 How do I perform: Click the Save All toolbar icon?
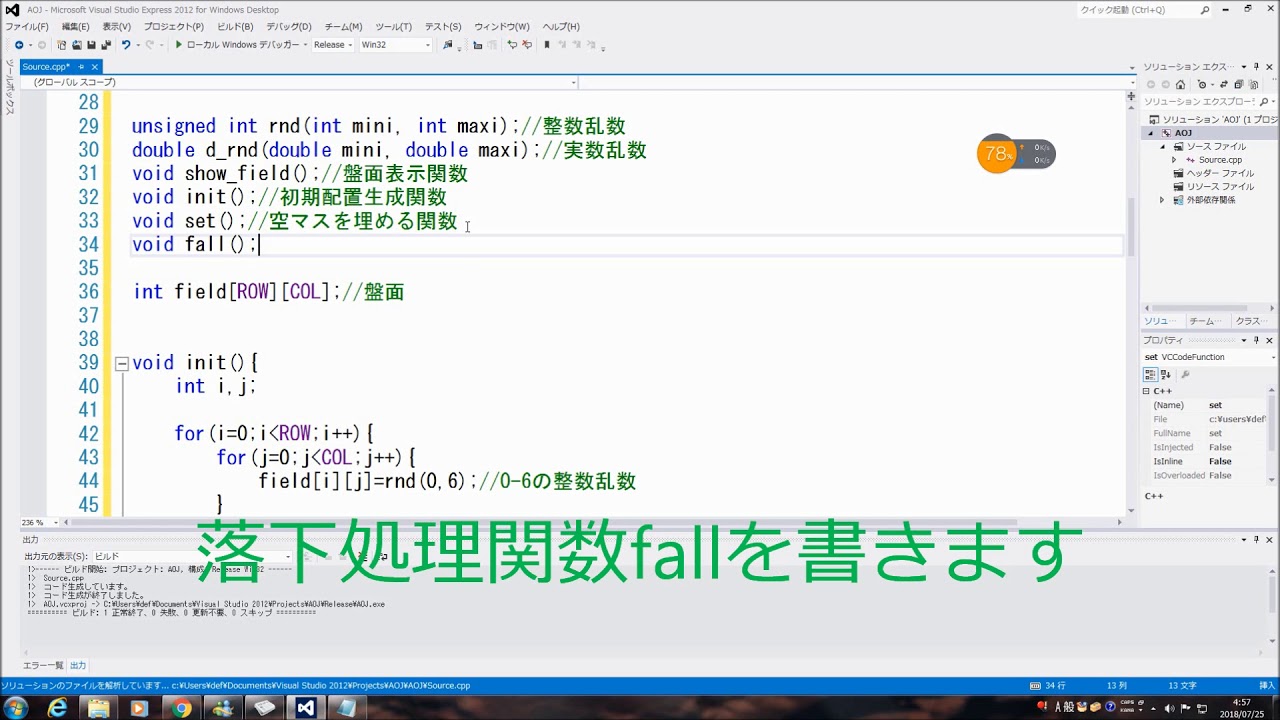105,45
